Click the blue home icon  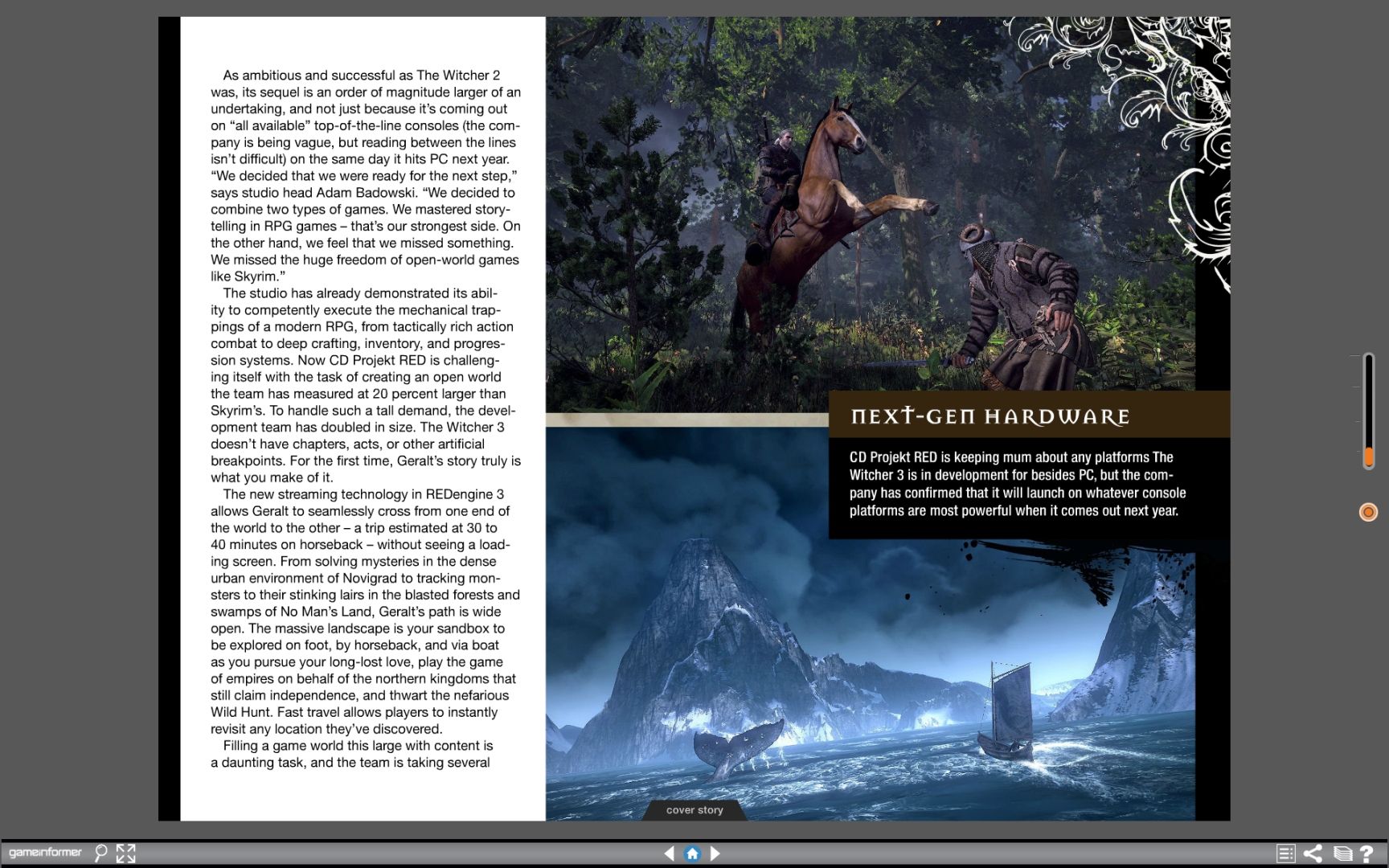point(692,854)
